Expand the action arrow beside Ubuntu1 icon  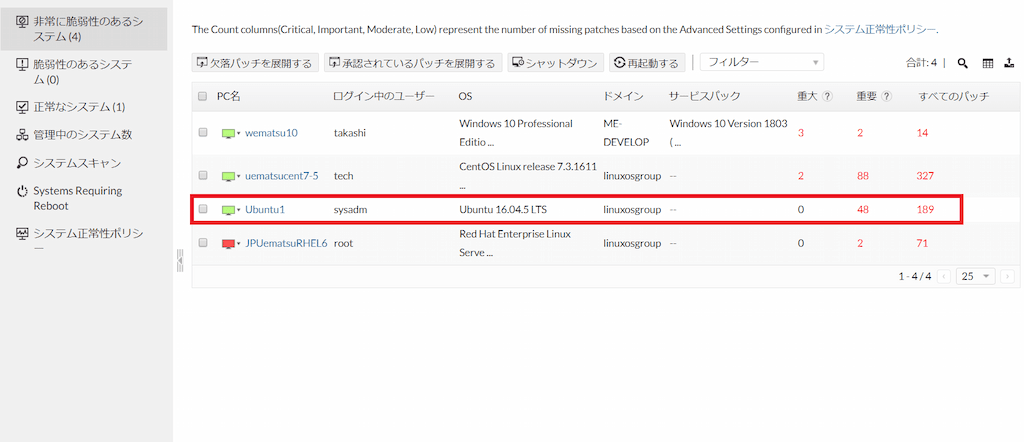tap(239, 211)
